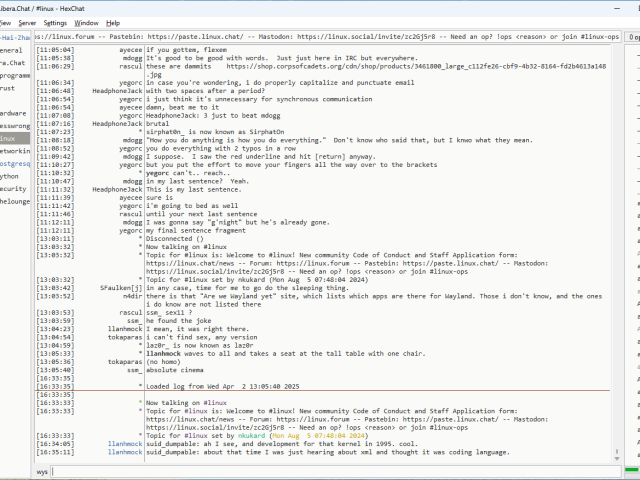Select the #postgresql channel highlighted in blue
The height and width of the screenshot is (480, 640).
(14, 163)
